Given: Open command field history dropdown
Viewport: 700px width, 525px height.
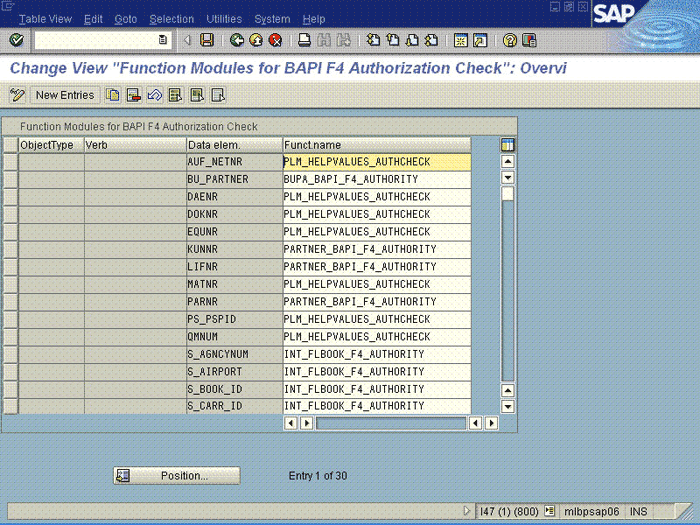Looking at the screenshot, I should [x=162, y=40].
